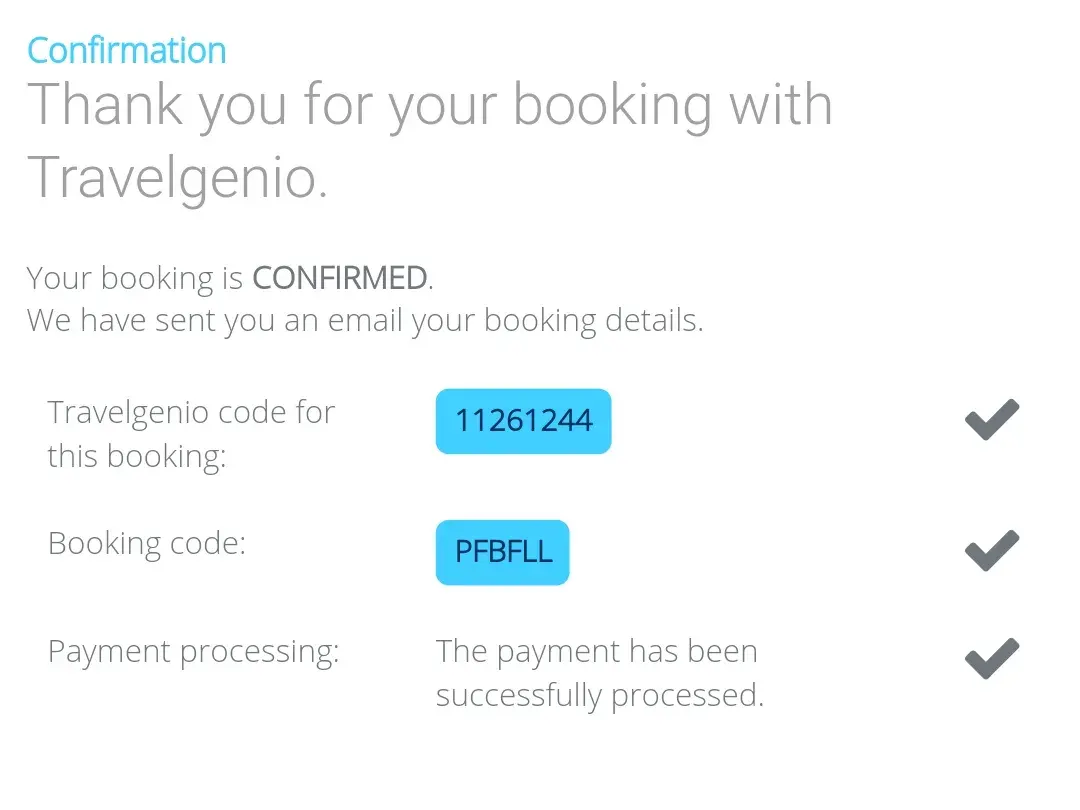The image size is (1080, 810).
Task: Click the "Travelgenio code for" label line
Action: (x=191, y=412)
